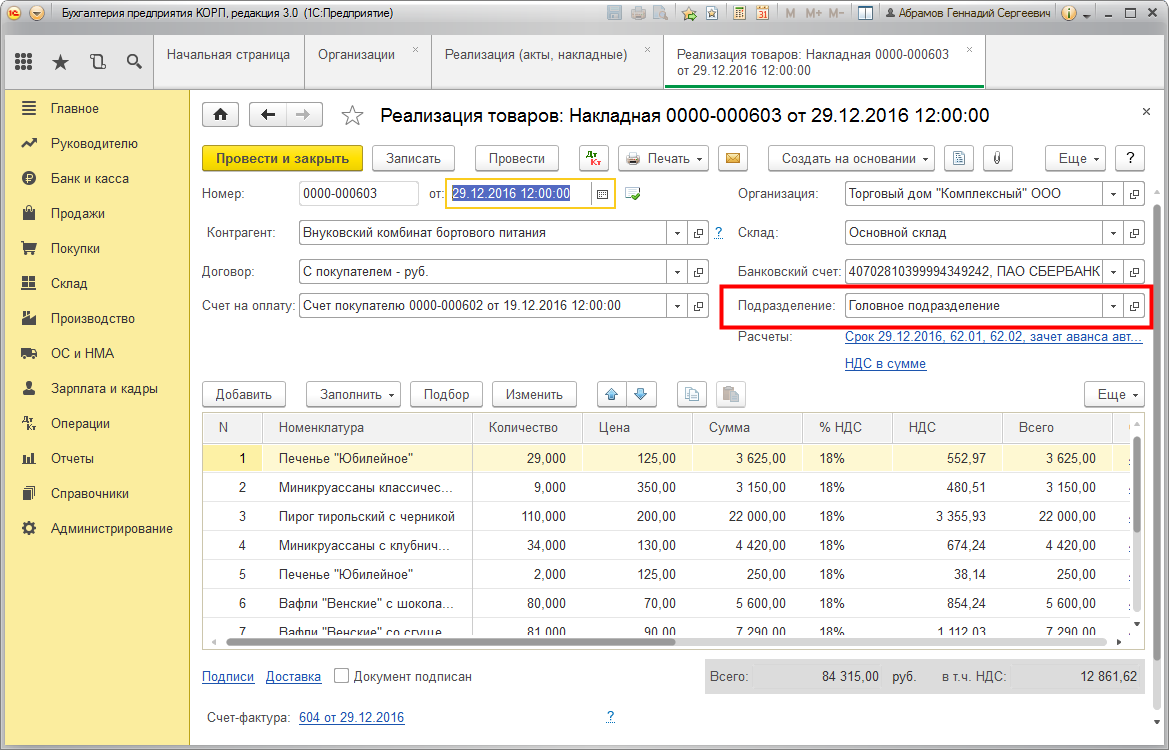Click the Записать button
Viewport: 1169px width, 750px height.
tap(413, 158)
